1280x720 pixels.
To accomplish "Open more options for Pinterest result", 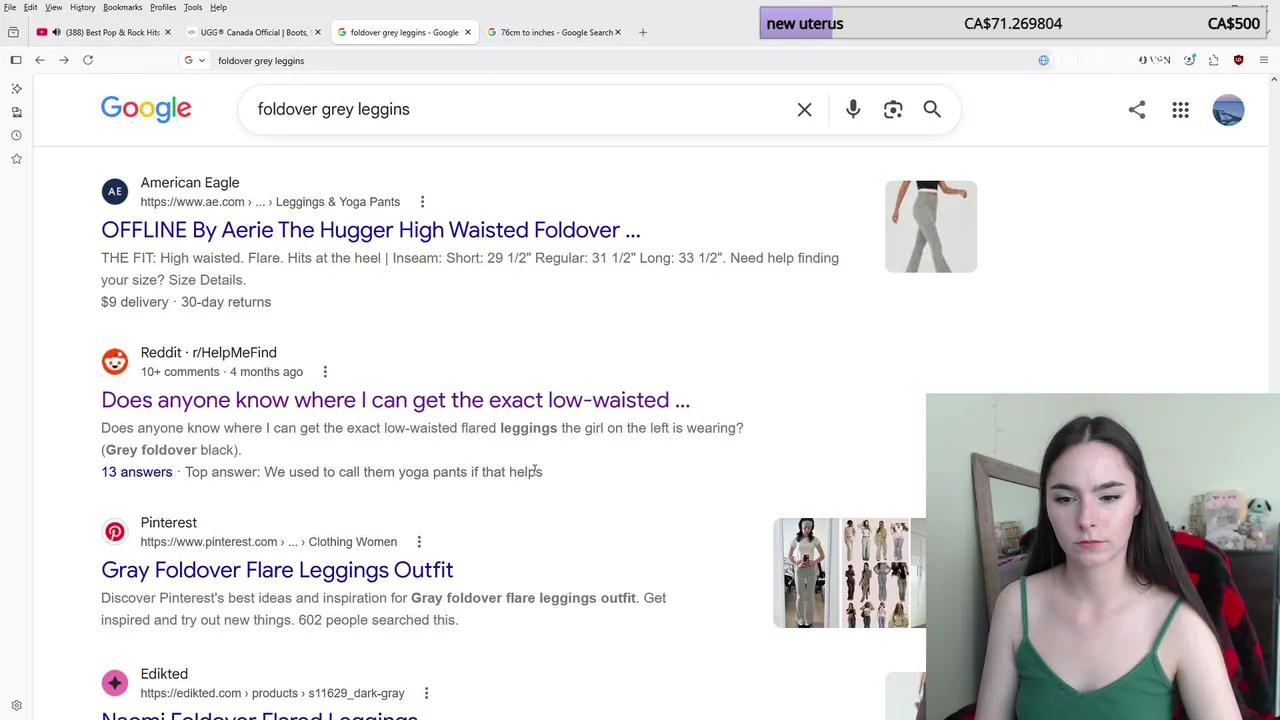I will click(x=419, y=542).
